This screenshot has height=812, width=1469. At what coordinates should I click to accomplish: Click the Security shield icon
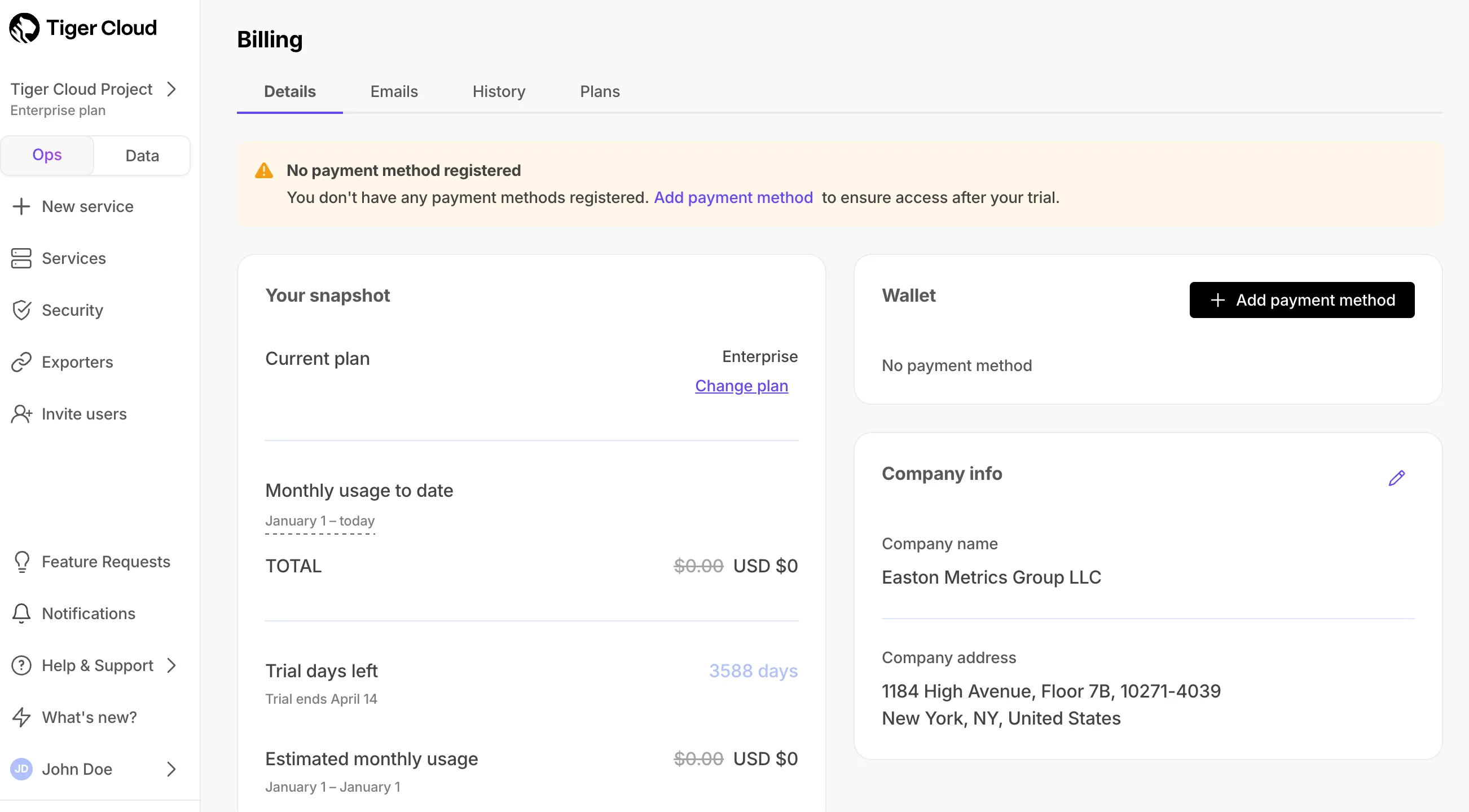coord(21,310)
